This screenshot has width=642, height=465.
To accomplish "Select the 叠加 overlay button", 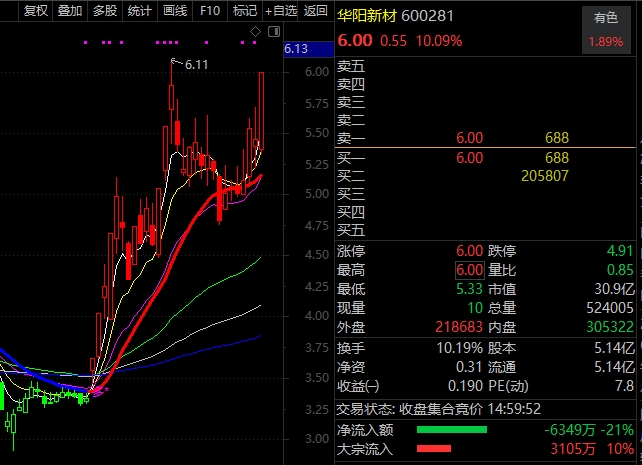I will click(x=70, y=10).
